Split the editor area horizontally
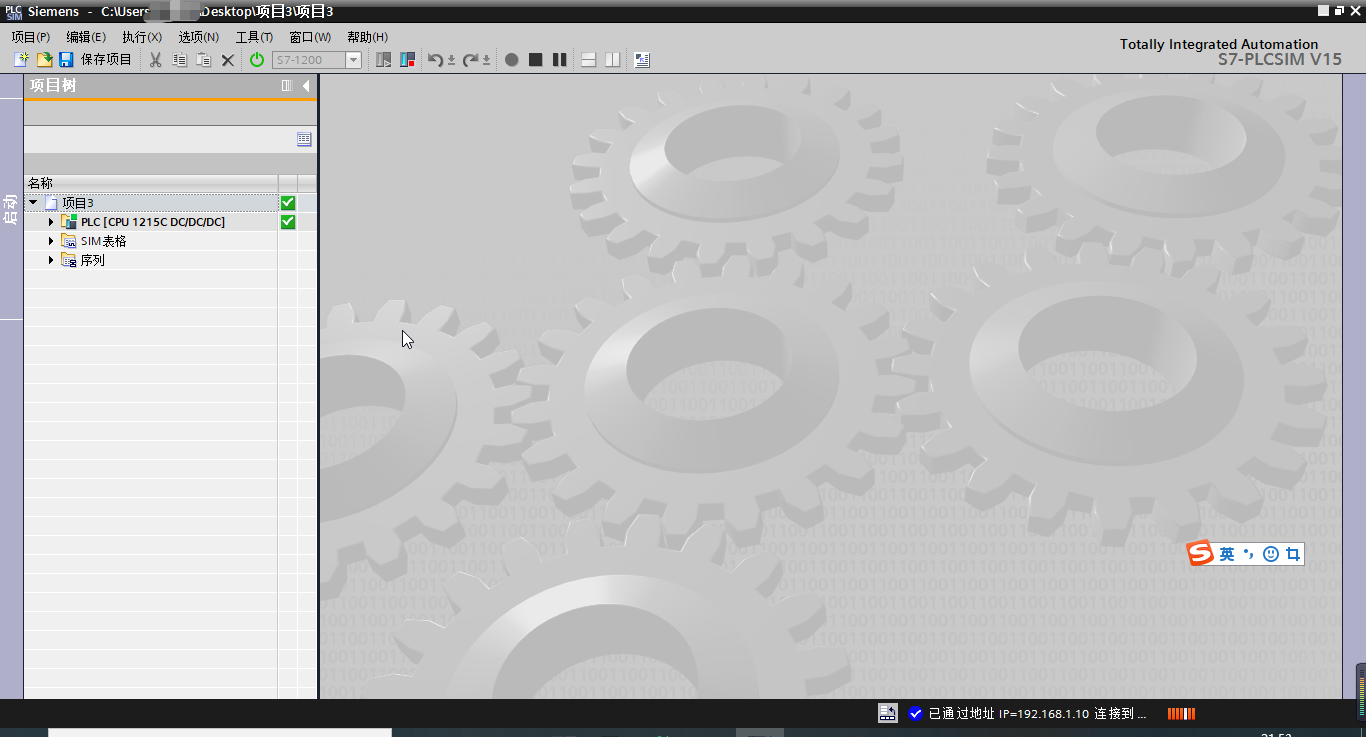This screenshot has height=737, width=1367. 588,60
